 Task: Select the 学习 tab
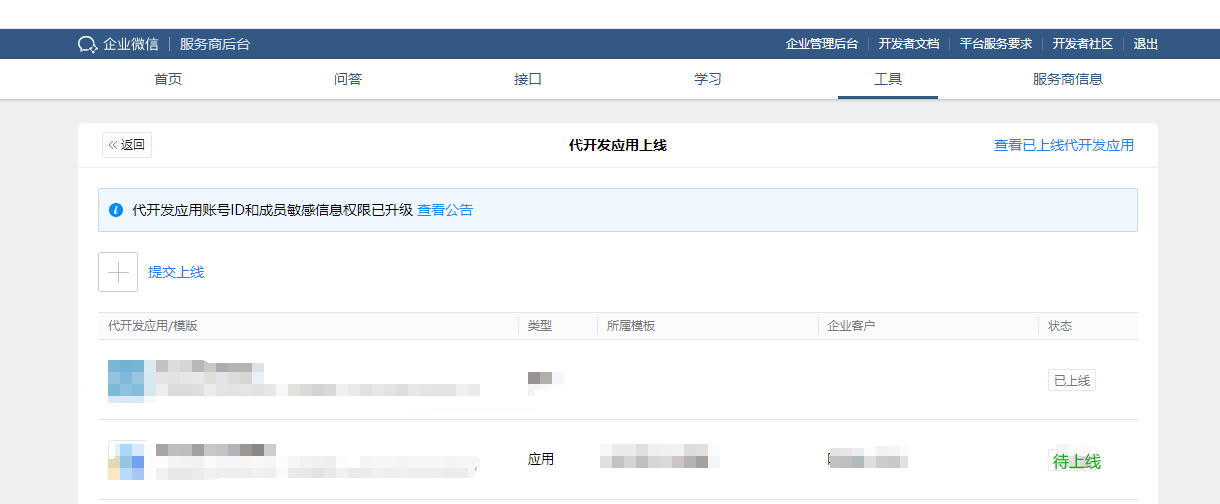(708, 79)
